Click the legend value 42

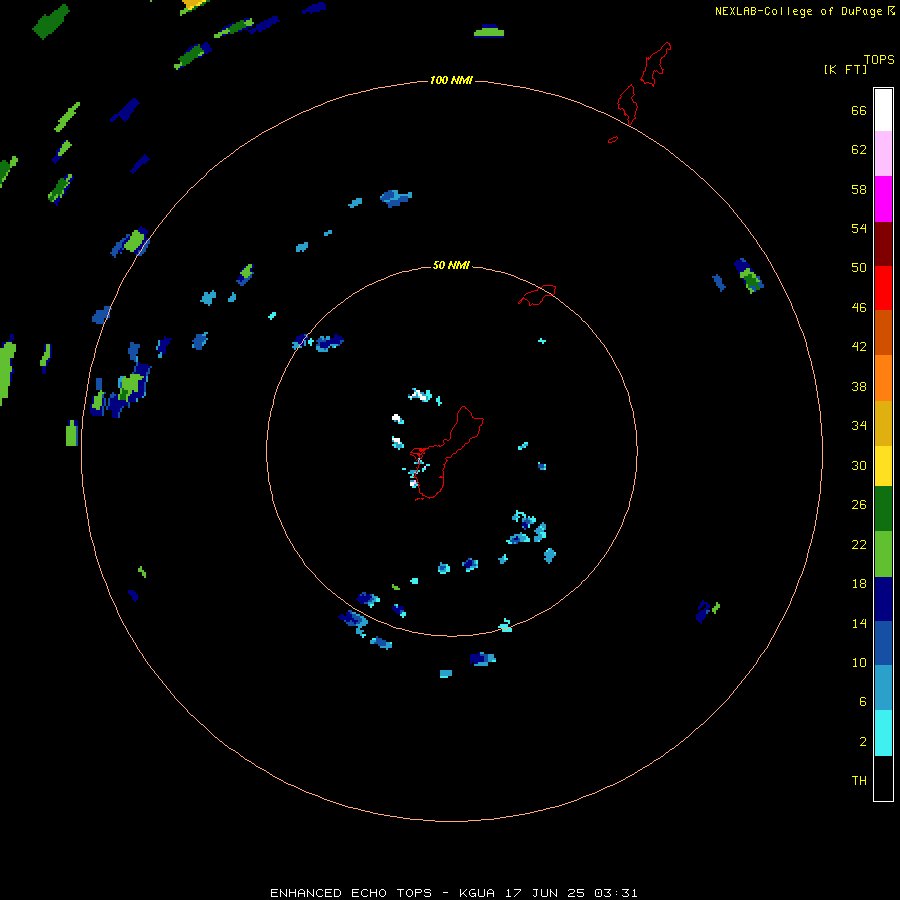pyautogui.click(x=859, y=347)
